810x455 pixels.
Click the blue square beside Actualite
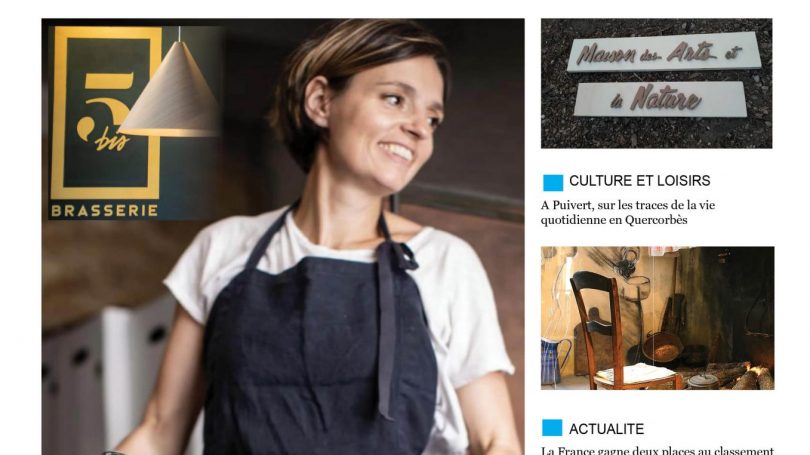552,428
